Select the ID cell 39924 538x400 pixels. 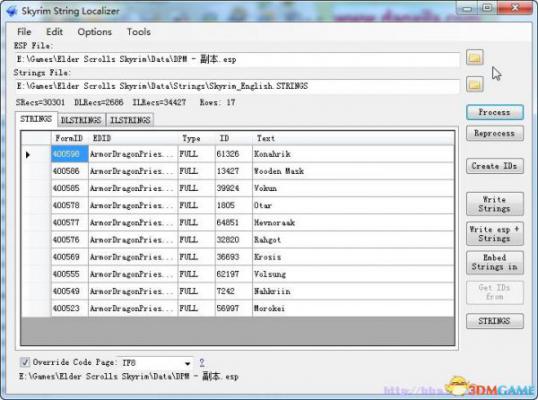click(234, 188)
